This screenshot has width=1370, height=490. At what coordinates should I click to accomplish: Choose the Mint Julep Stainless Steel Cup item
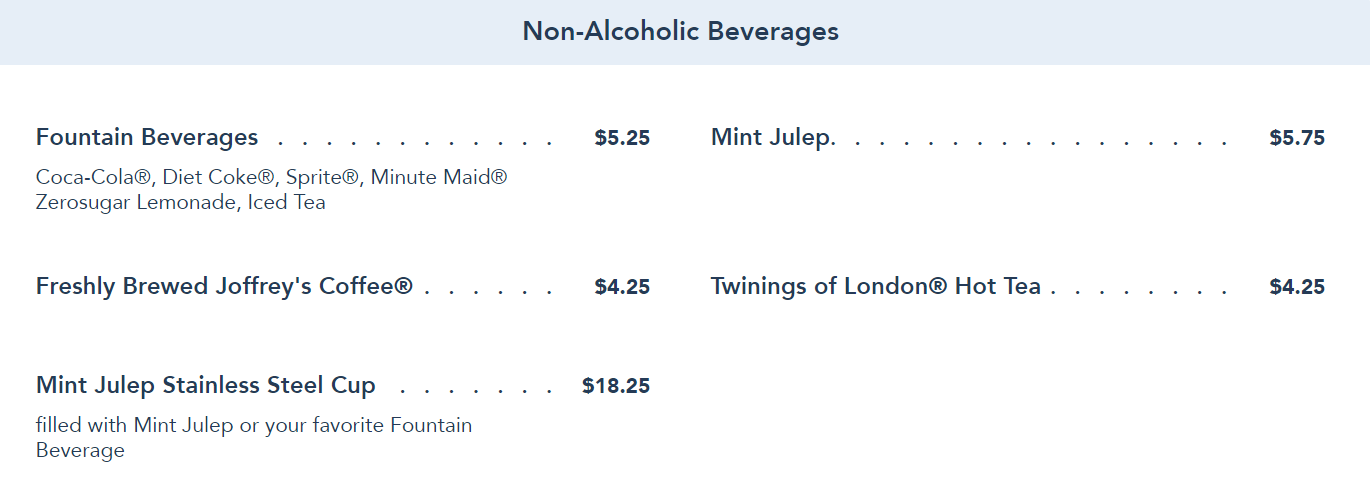point(206,385)
